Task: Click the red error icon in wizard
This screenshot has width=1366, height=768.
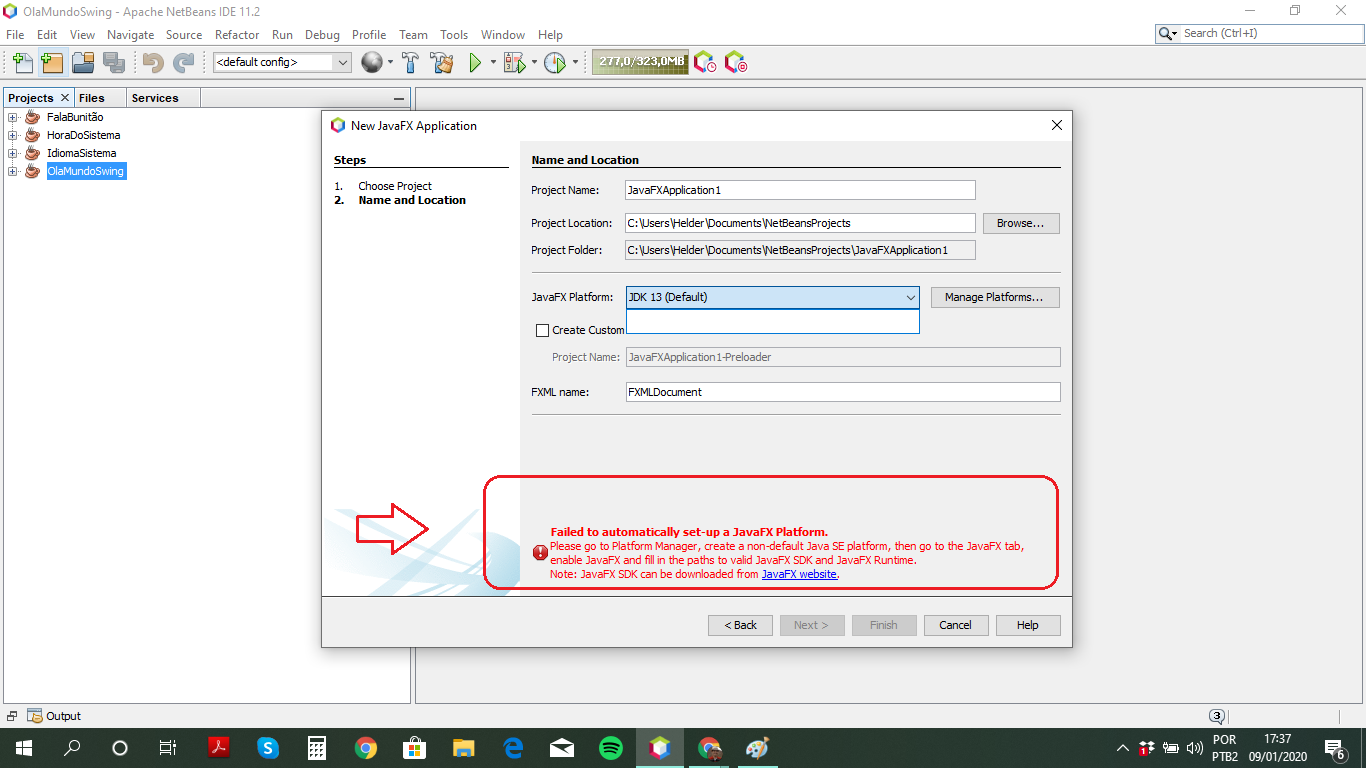Action: point(540,552)
